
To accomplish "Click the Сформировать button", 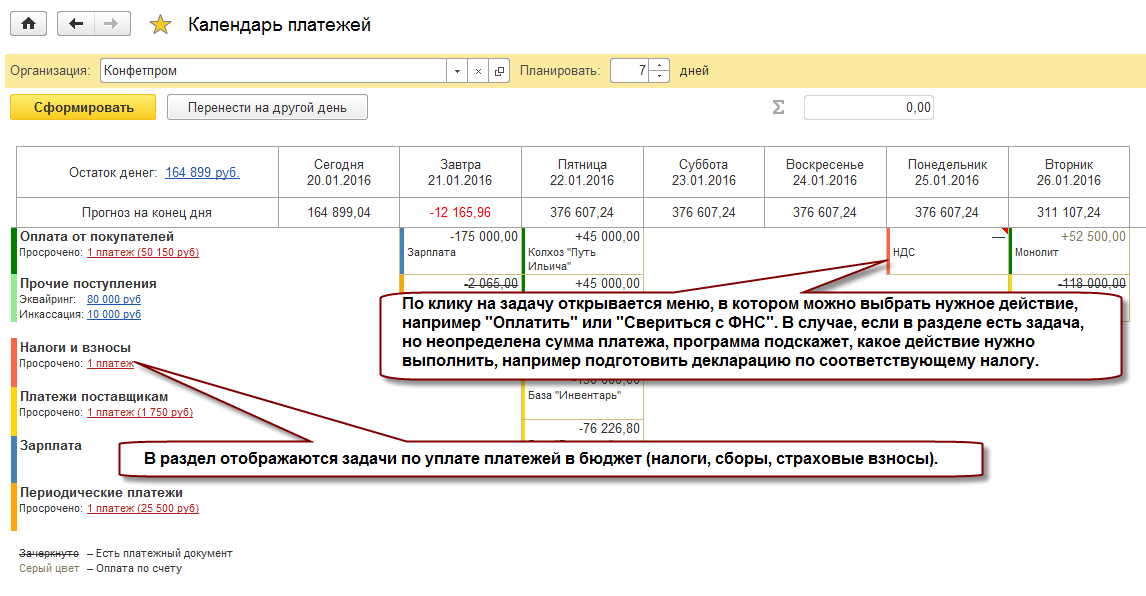I will (83, 107).
